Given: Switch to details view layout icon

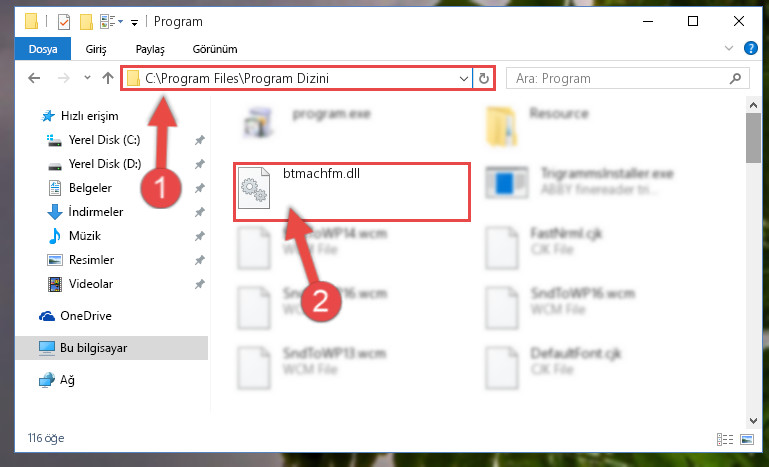Looking at the screenshot, I should 724,439.
